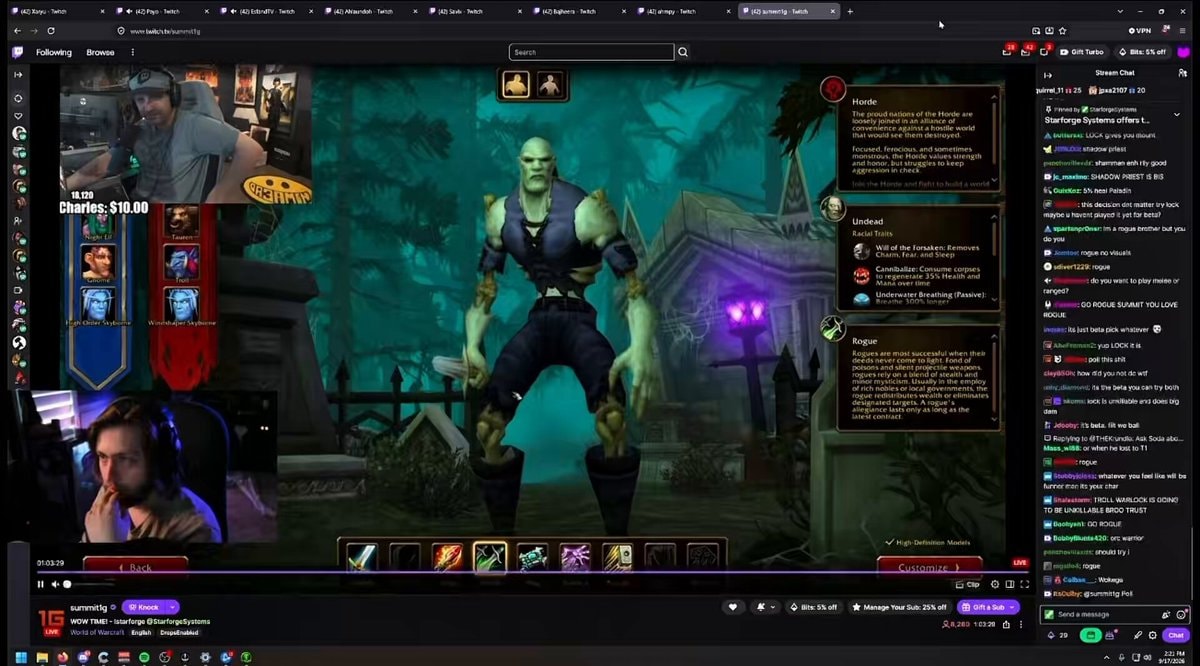Select the female body type icon

pos(549,85)
